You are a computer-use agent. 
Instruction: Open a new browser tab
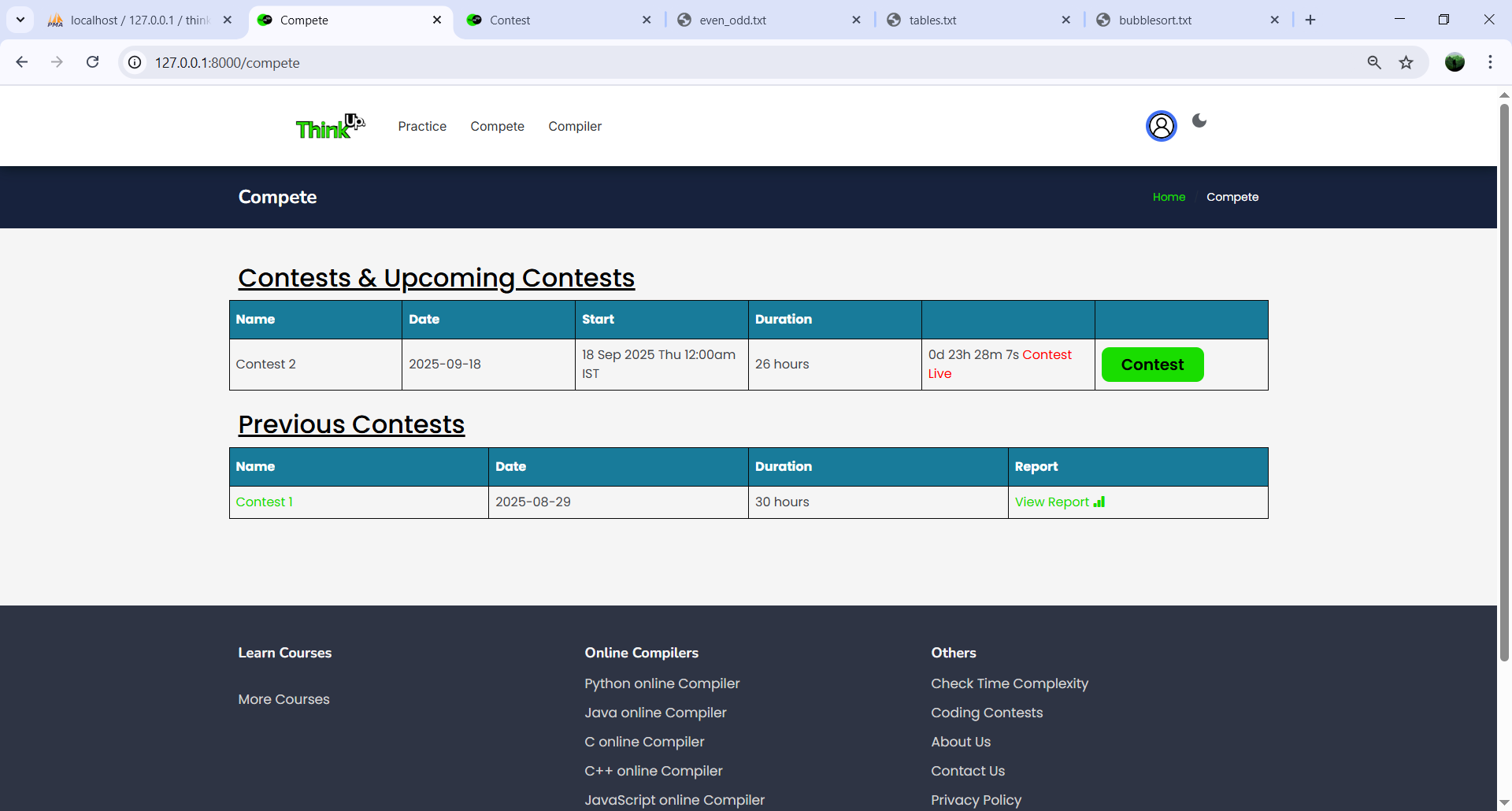tap(1310, 20)
